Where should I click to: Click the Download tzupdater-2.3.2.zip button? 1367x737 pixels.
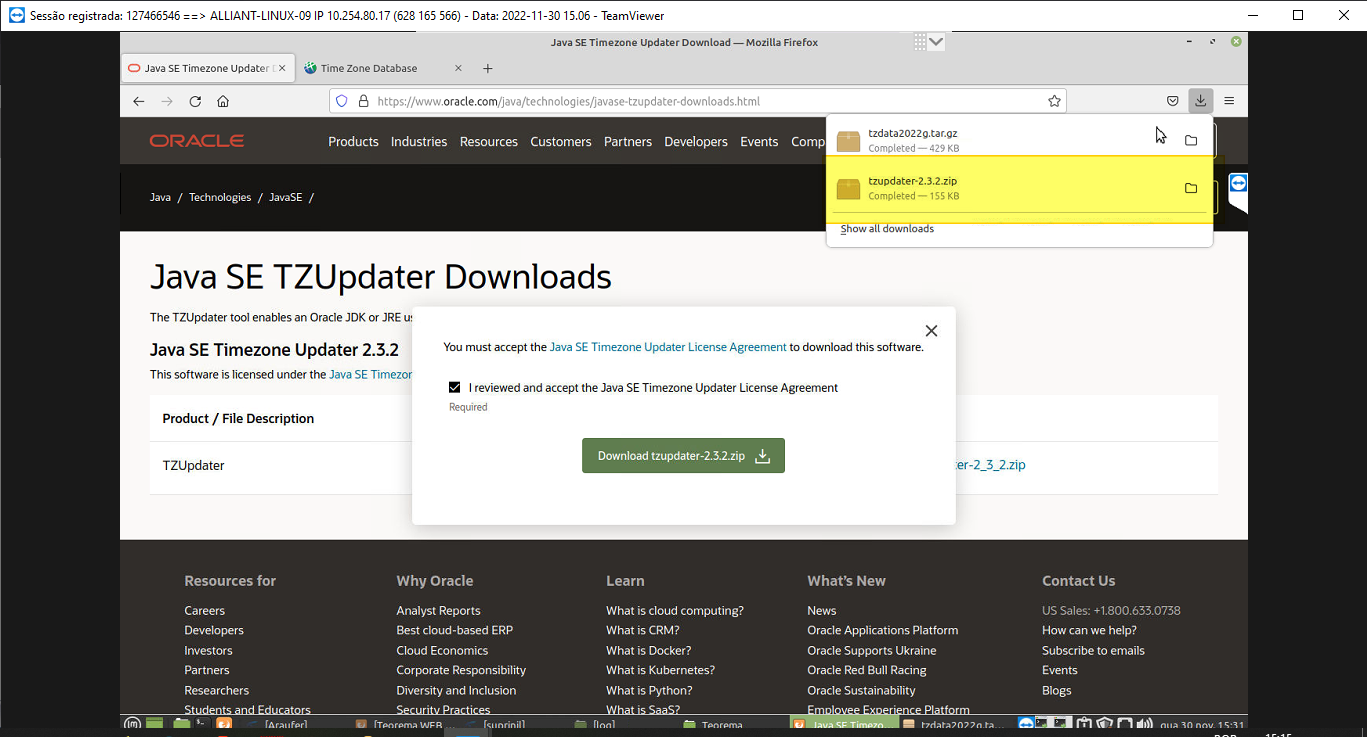[x=683, y=456]
